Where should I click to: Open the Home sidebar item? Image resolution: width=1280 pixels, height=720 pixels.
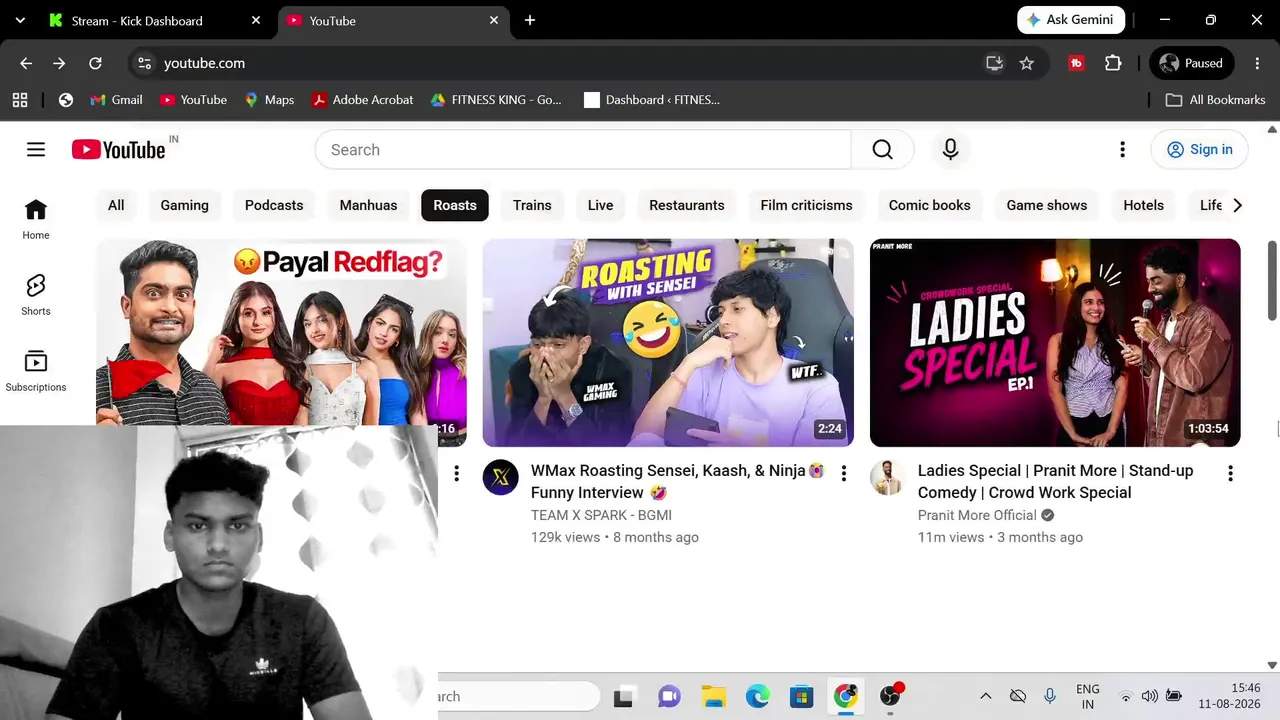pos(36,219)
